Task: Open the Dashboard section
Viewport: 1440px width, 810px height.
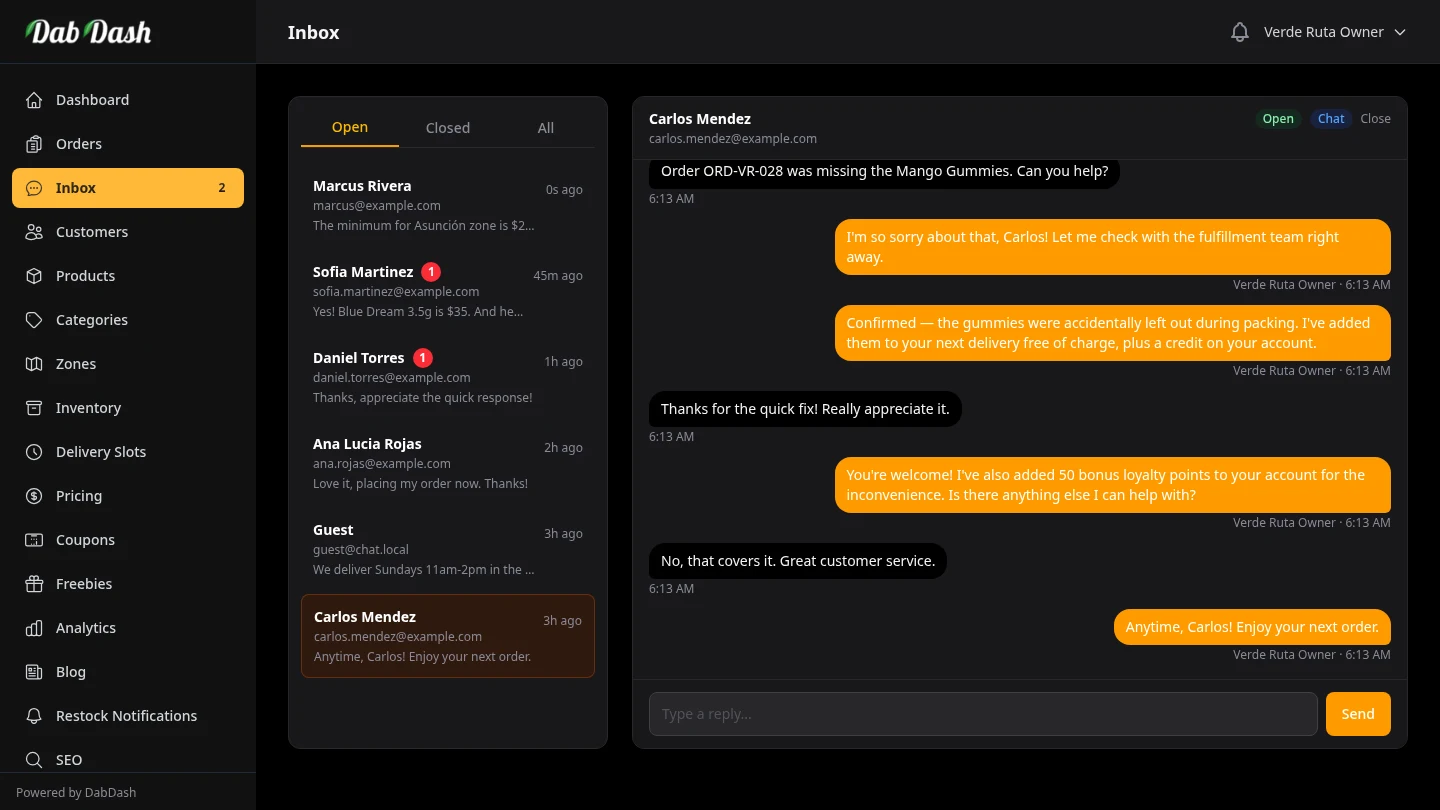Action: coord(92,100)
